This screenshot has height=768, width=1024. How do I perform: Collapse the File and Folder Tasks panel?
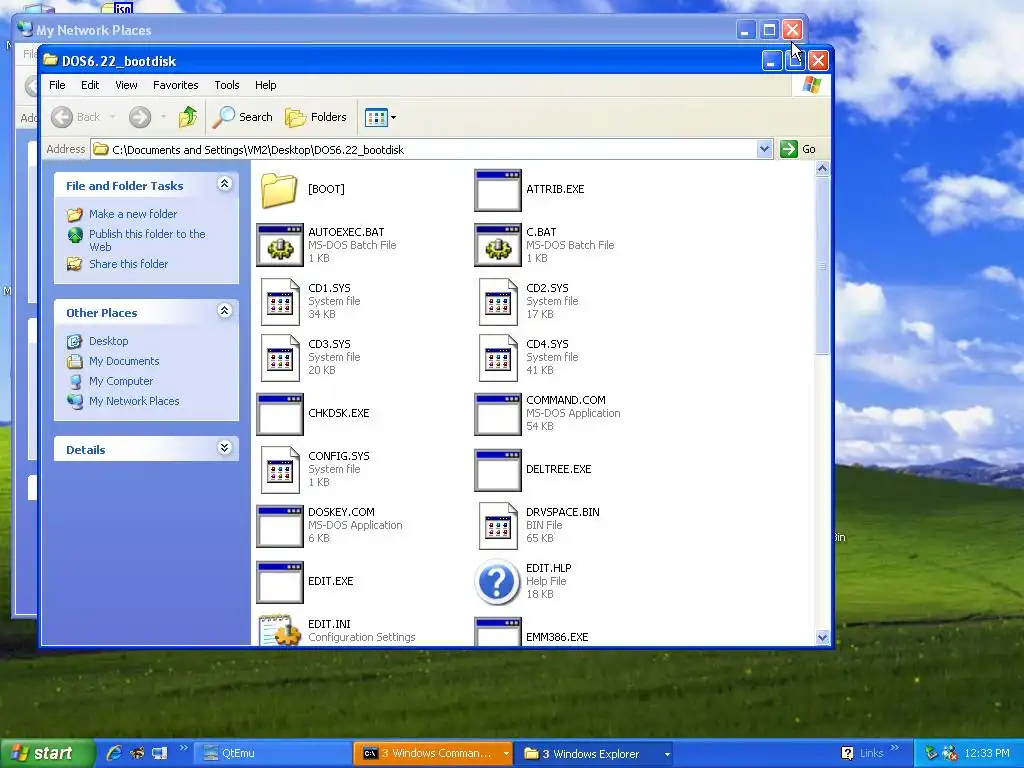pyautogui.click(x=224, y=184)
